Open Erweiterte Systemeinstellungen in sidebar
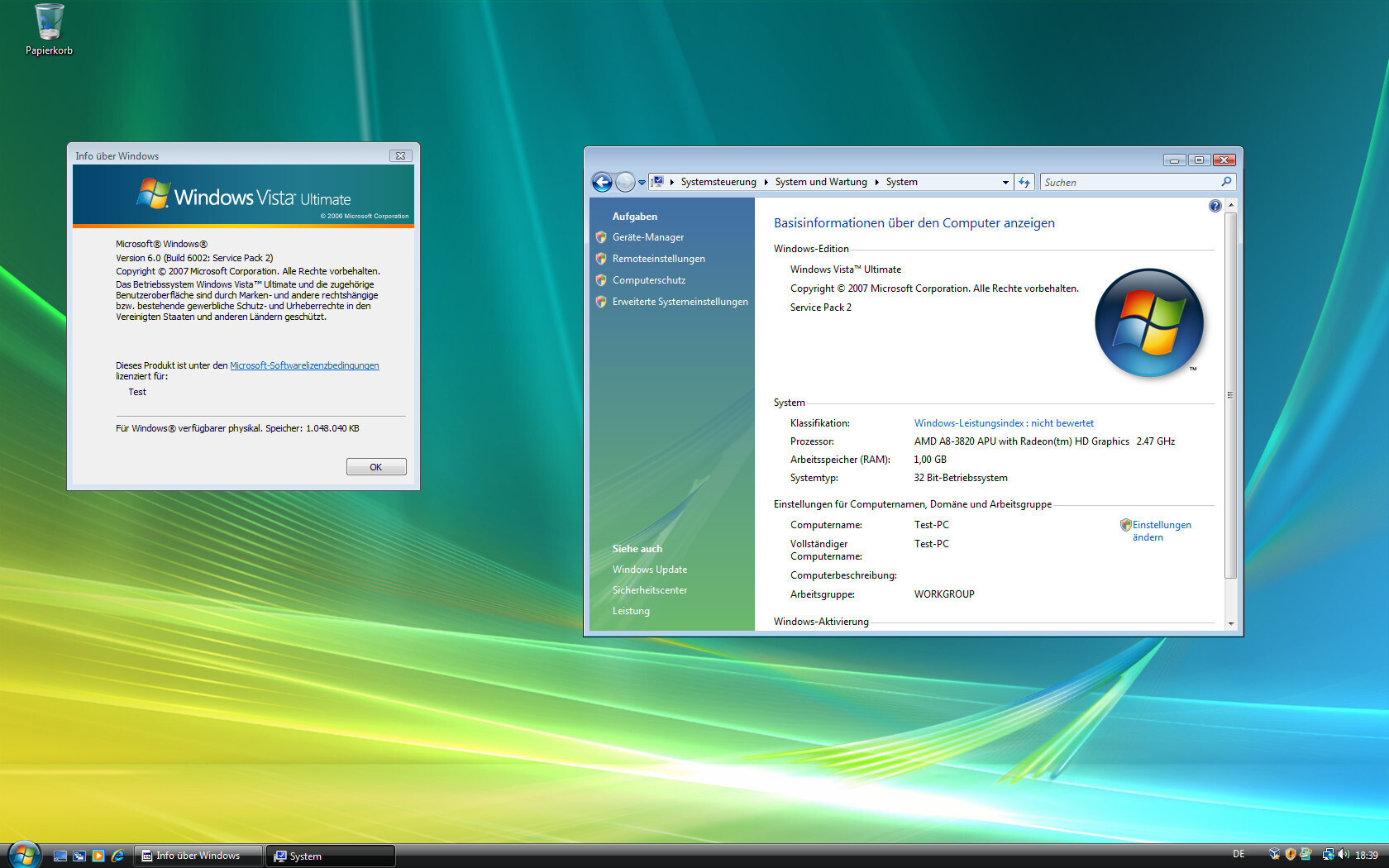The image size is (1389, 868). [x=680, y=302]
